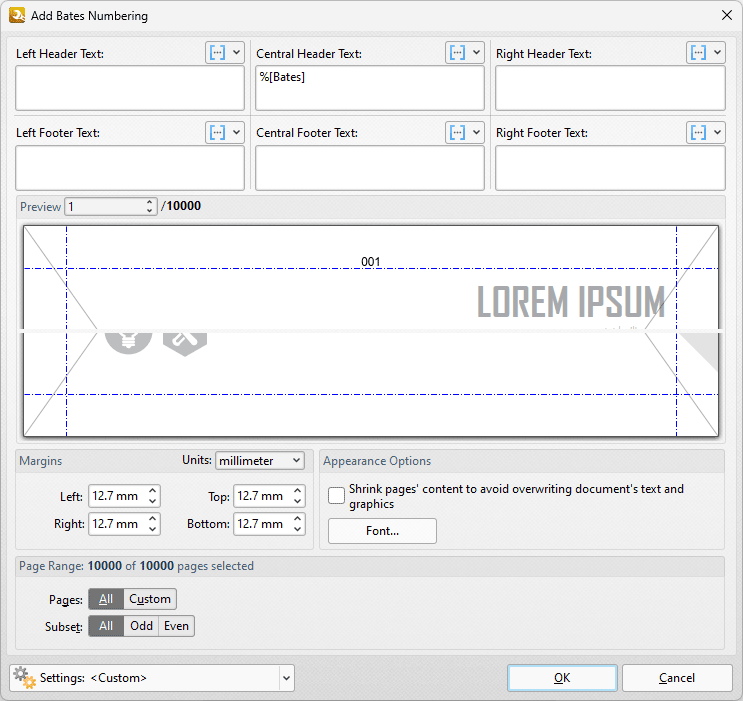
Task: Select Odd pages subset
Action: click(x=141, y=626)
